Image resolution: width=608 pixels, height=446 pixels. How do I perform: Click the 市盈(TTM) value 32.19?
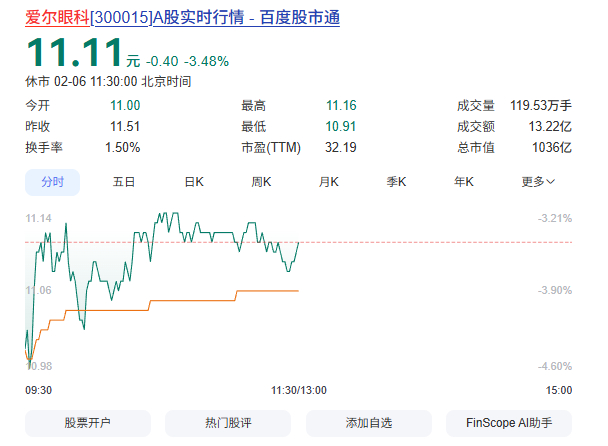point(340,147)
